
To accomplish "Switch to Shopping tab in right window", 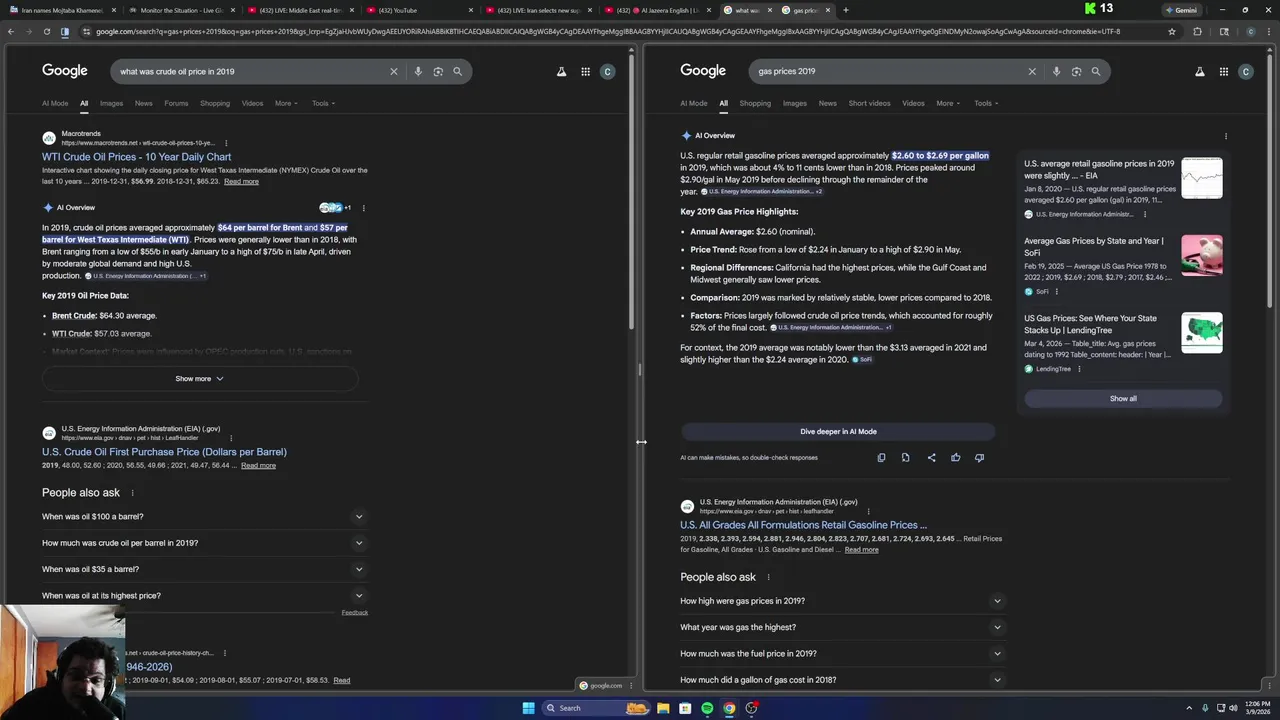I will (755, 103).
